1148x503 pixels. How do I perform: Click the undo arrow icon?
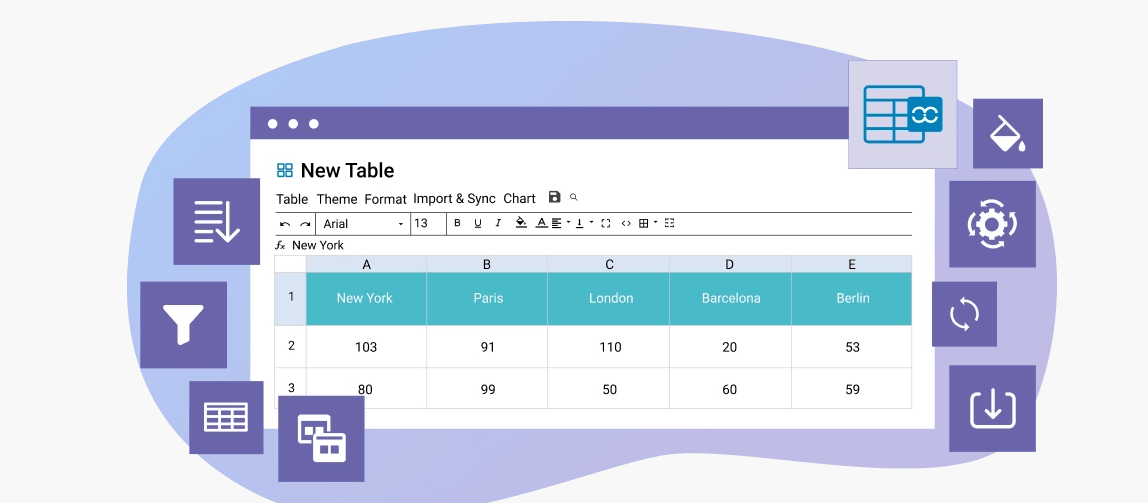pyautogui.click(x=285, y=224)
